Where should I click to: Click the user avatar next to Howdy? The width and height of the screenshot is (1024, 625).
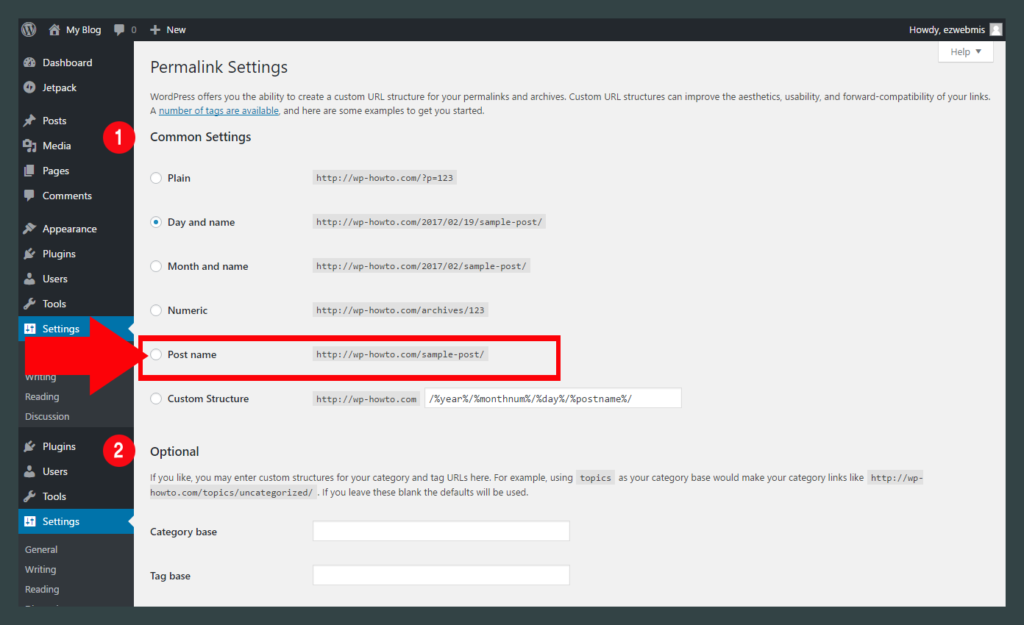point(995,29)
